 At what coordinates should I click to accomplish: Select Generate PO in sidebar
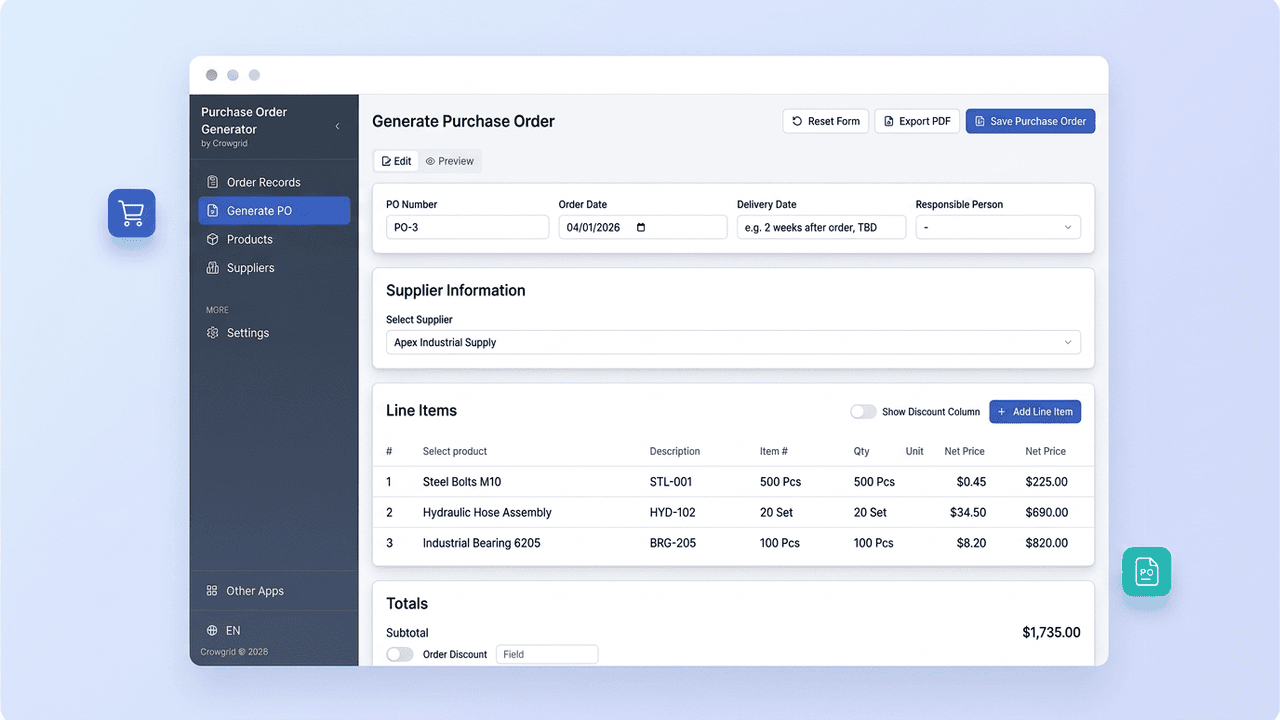[274, 211]
